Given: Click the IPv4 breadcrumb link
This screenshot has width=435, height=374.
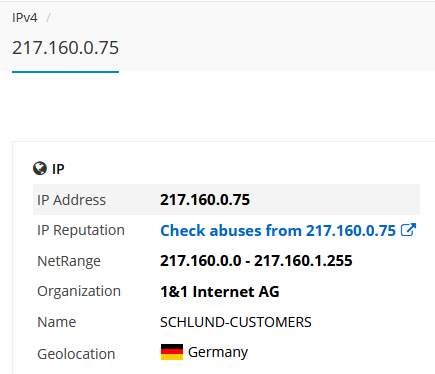Looking at the screenshot, I should (x=25, y=18).
